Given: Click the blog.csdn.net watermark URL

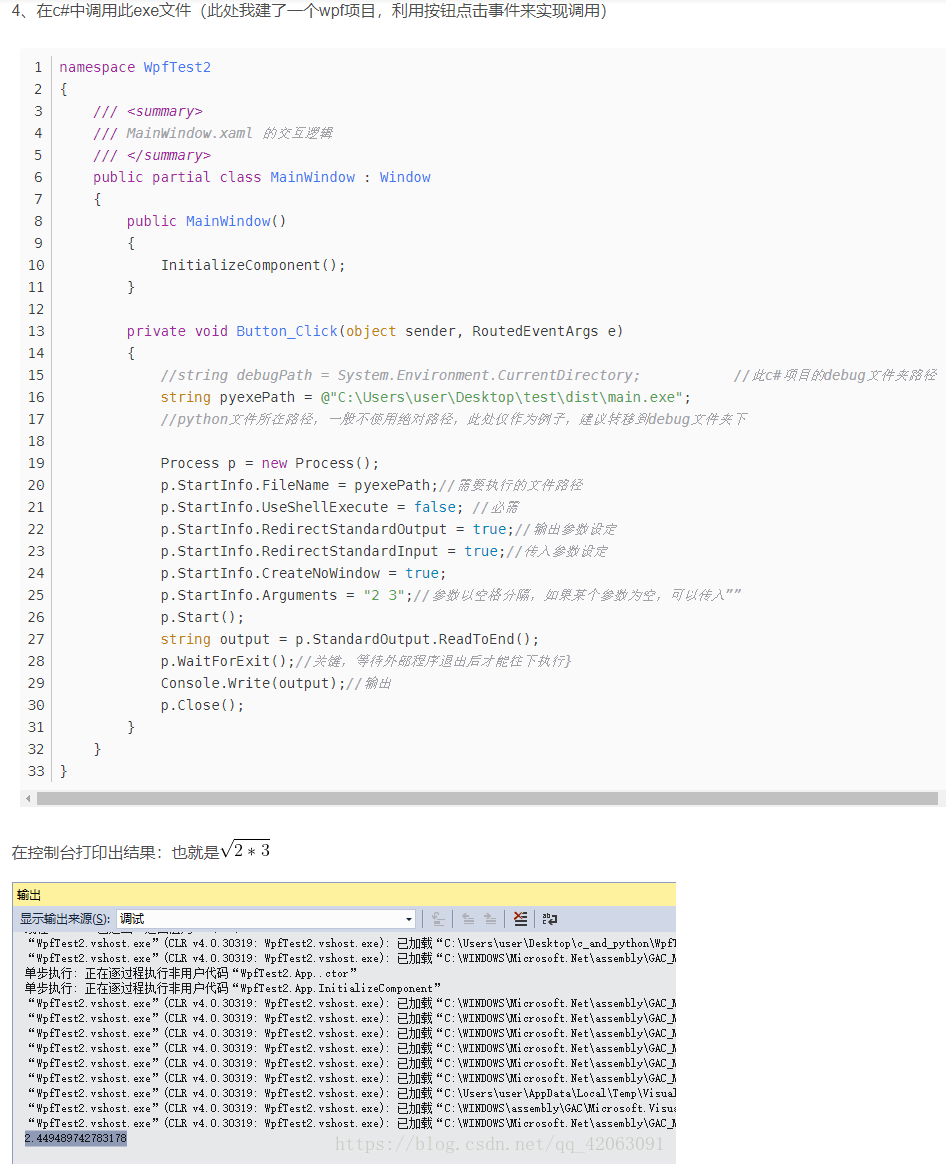Looking at the screenshot, I should 499,1143.
